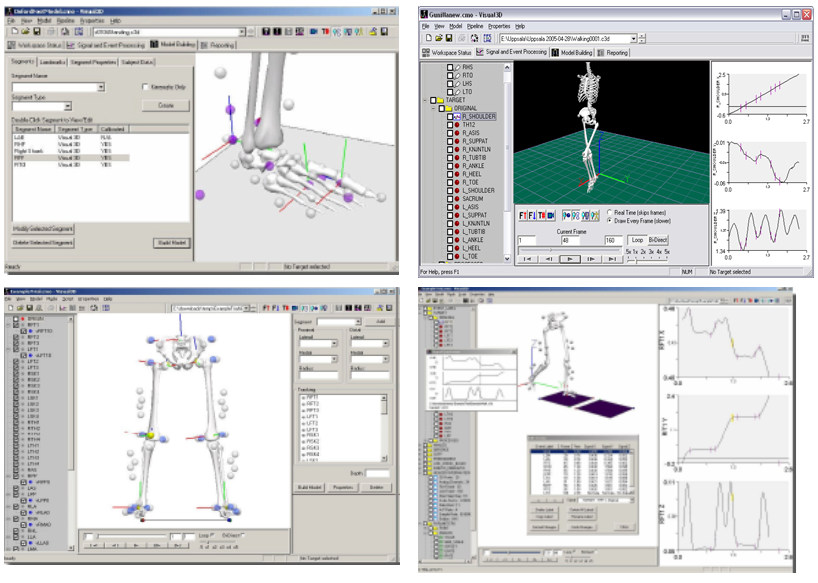Click the Bi-Direct button

coord(659,240)
